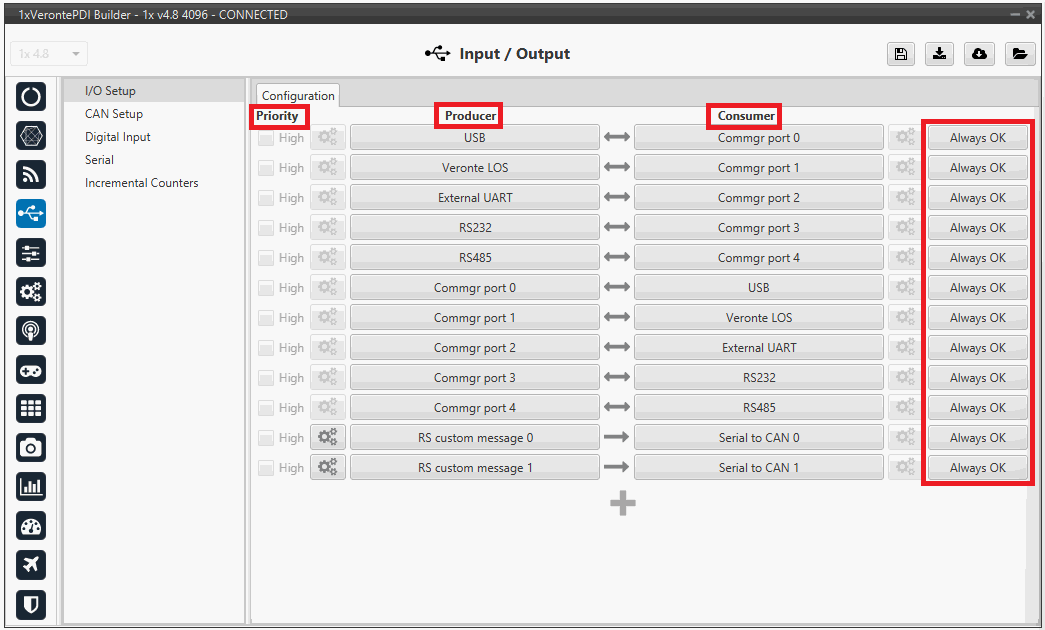Enable High priority checkbox for USB producer

point(266,139)
